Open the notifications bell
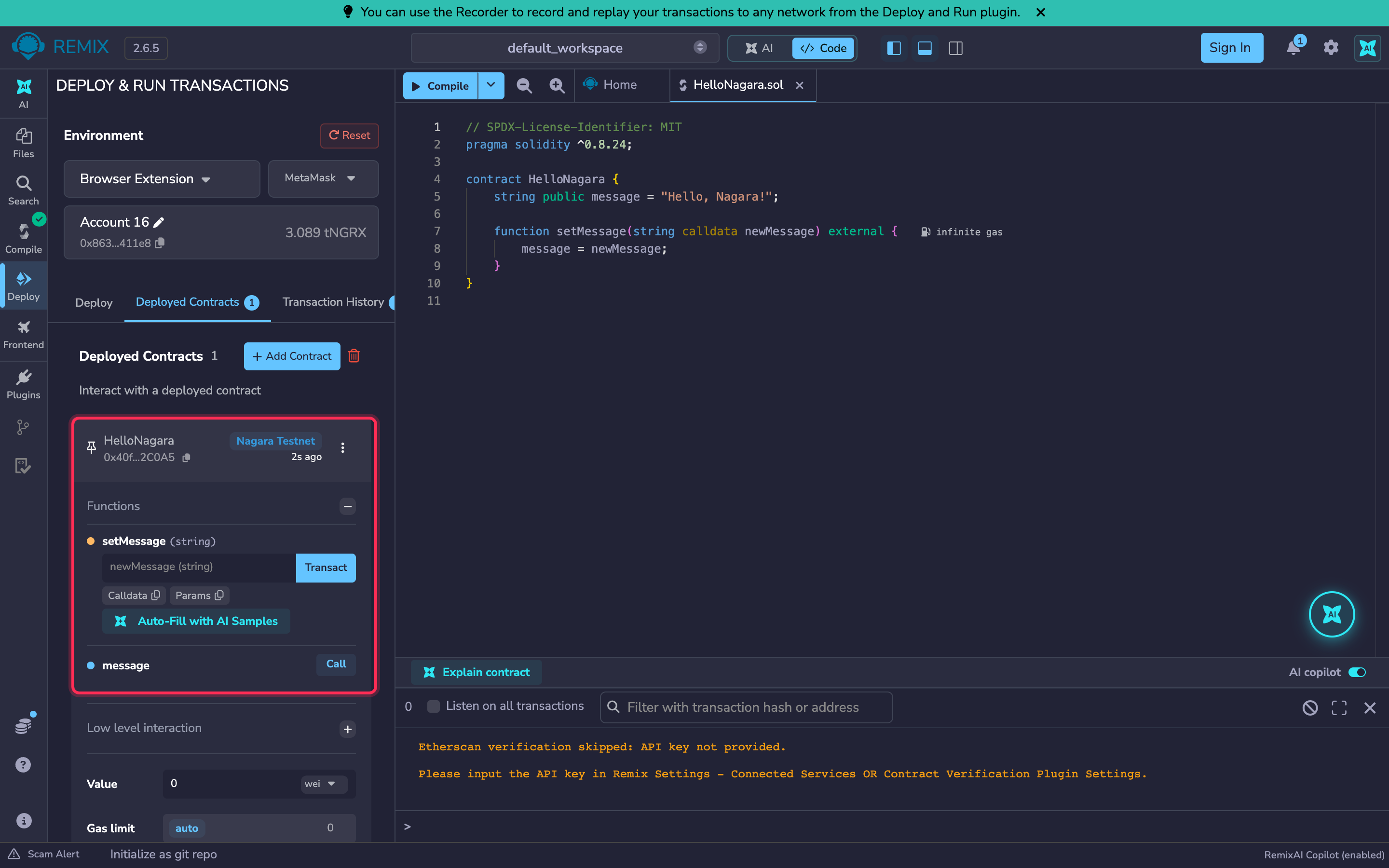This screenshot has height=868, width=1389. 1294,47
